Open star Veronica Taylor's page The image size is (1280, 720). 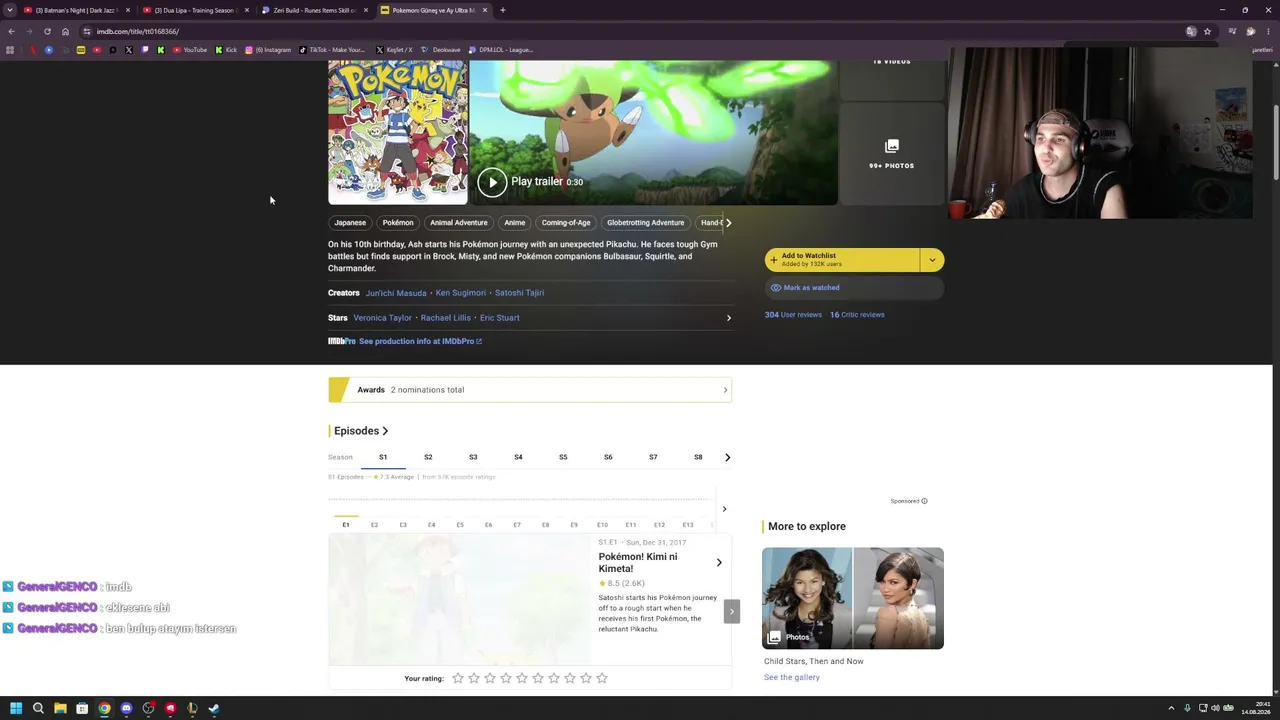pos(382,318)
